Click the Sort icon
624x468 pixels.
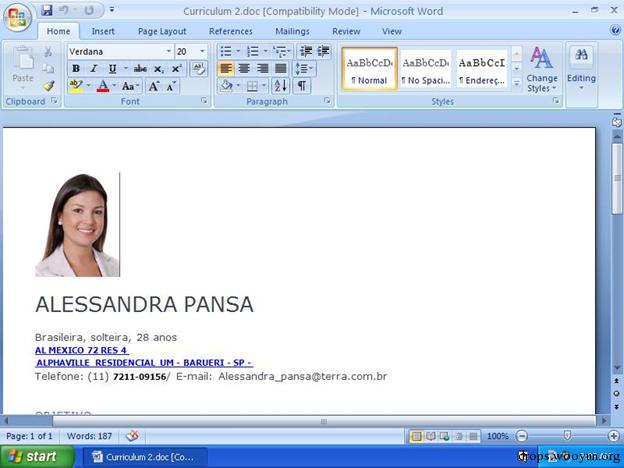pyautogui.click(x=280, y=86)
